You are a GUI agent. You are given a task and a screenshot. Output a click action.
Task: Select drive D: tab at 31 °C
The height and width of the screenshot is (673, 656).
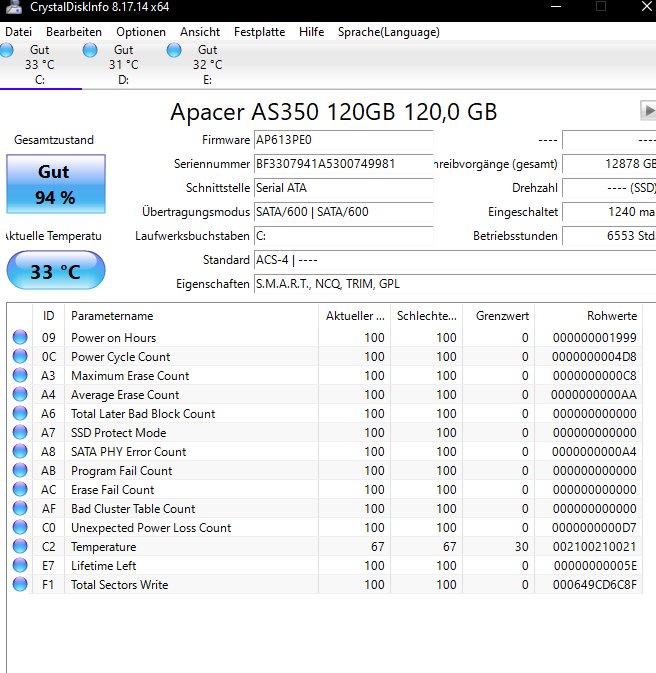(x=123, y=65)
